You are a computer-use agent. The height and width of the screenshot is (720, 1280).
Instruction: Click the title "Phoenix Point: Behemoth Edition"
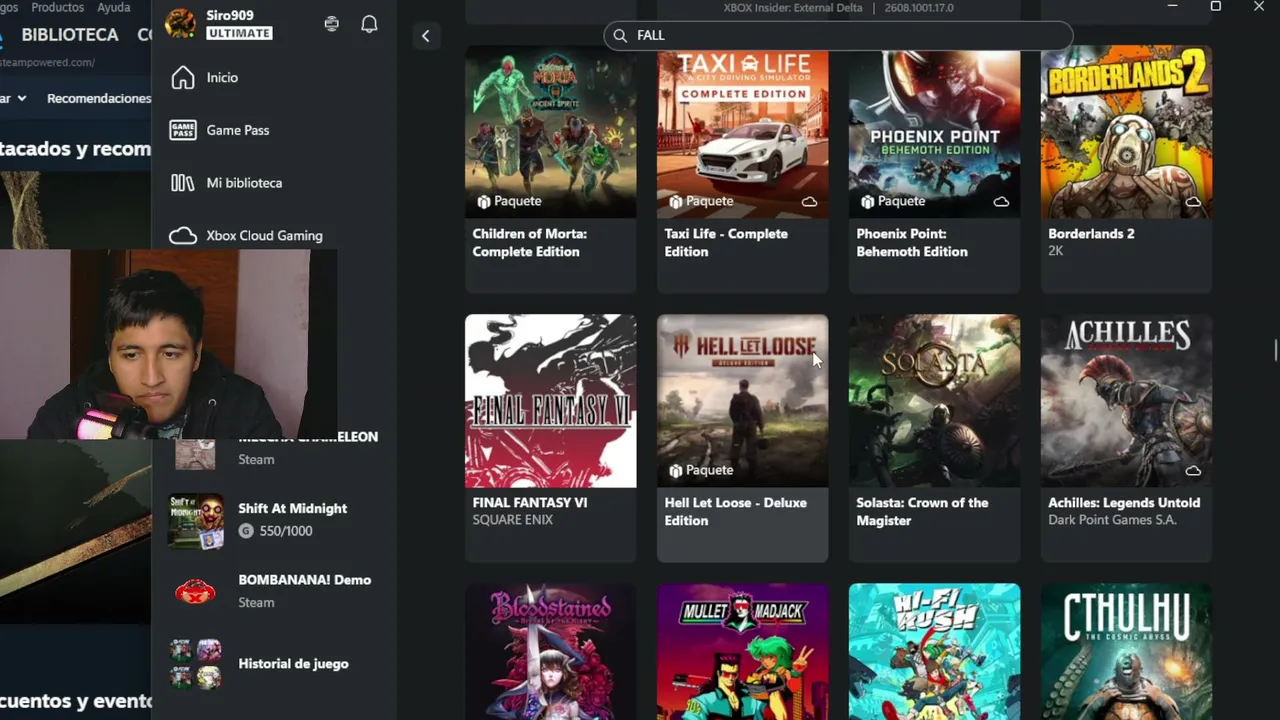tap(912, 243)
